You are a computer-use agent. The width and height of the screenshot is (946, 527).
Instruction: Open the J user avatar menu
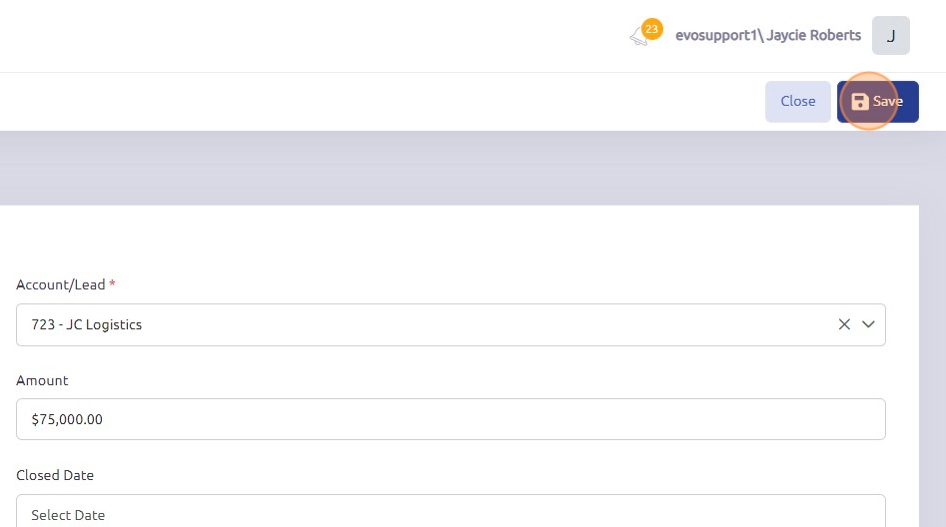[890, 36]
